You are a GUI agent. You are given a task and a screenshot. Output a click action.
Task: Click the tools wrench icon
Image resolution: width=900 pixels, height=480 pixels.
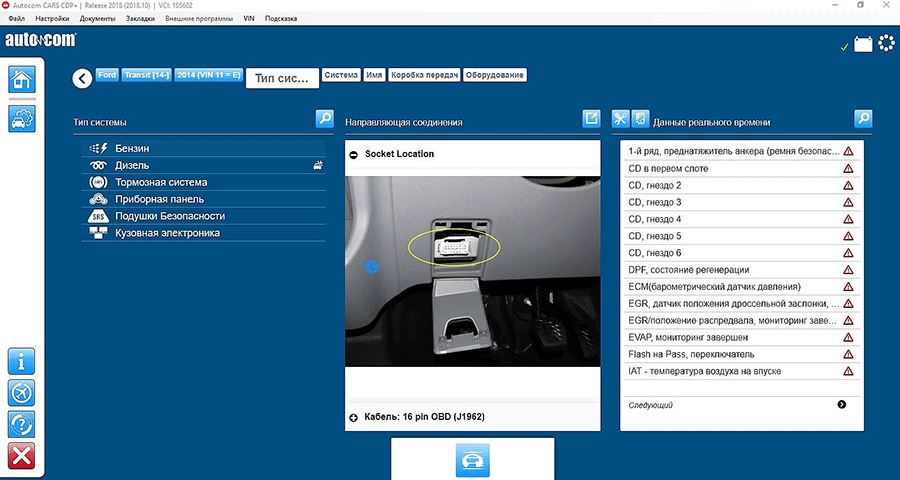(x=620, y=119)
